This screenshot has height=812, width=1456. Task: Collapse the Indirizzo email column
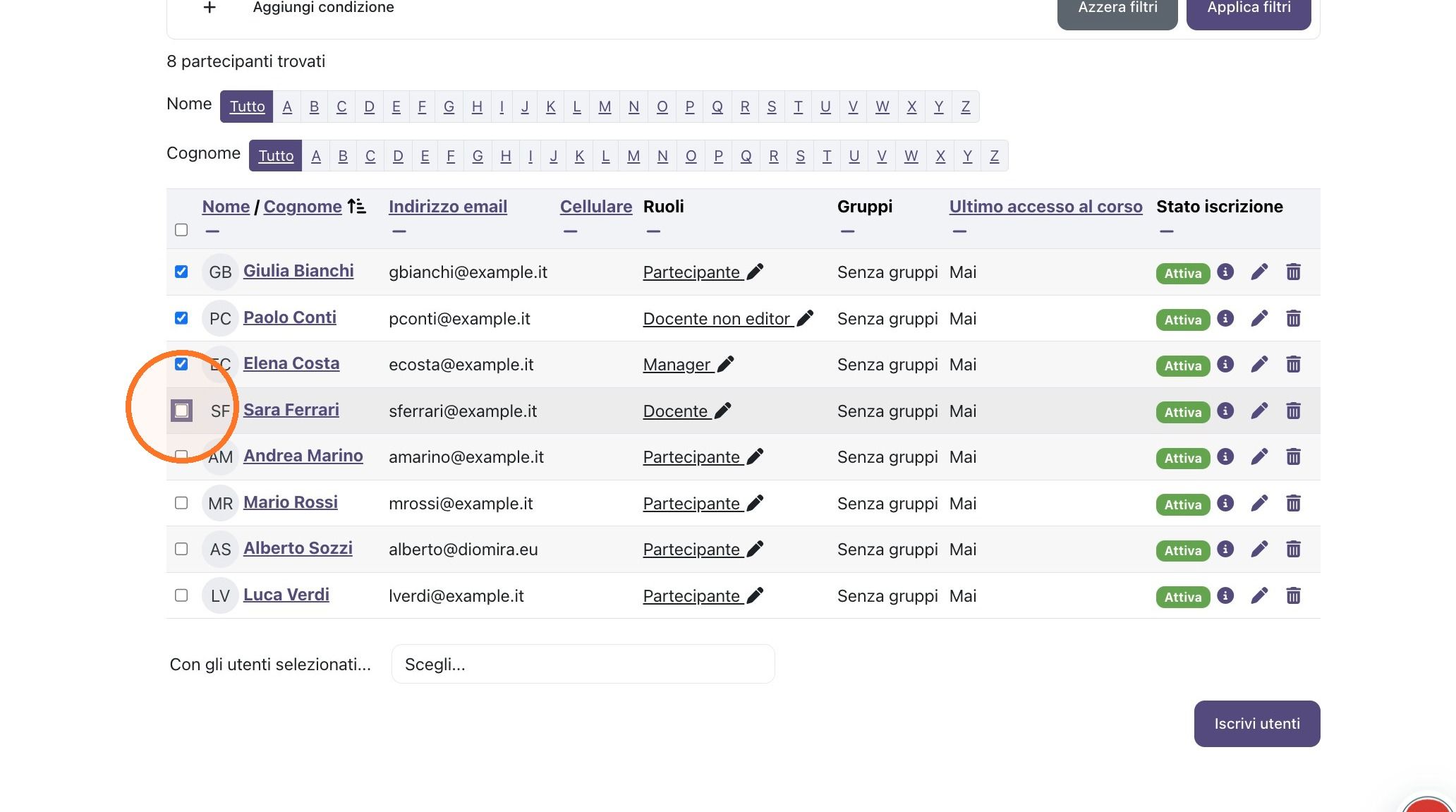click(399, 231)
